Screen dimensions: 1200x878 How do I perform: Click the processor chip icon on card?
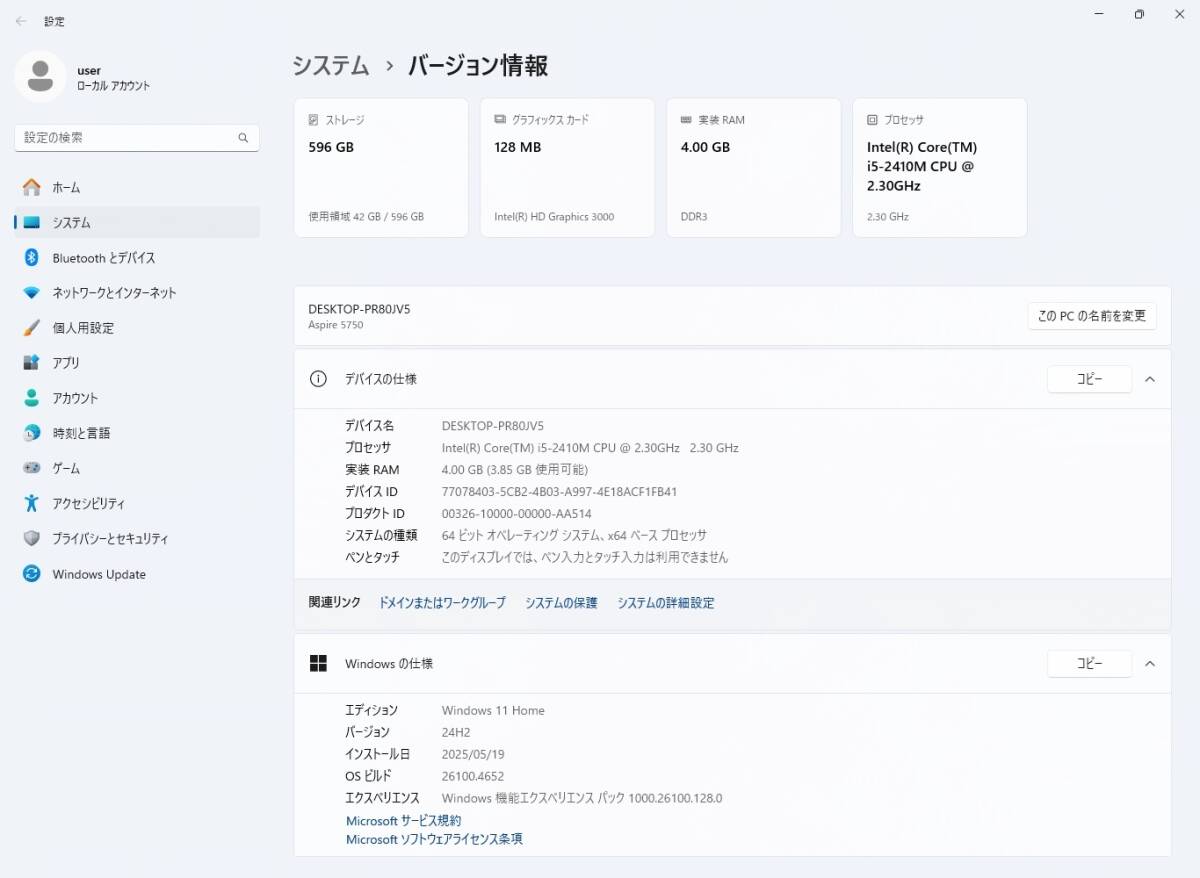(872, 120)
